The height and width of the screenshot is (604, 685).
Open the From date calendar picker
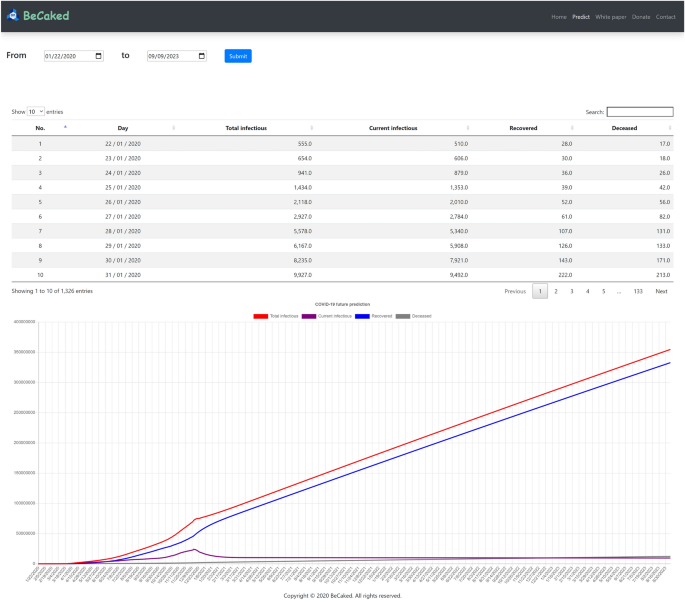[x=98, y=56]
